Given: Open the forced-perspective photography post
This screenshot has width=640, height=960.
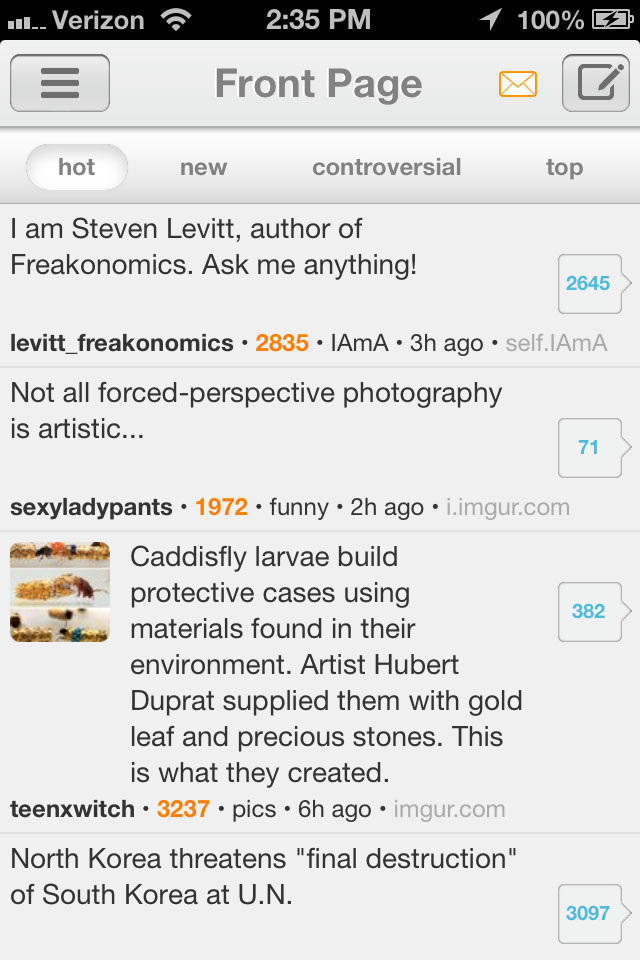Looking at the screenshot, I should [x=256, y=411].
